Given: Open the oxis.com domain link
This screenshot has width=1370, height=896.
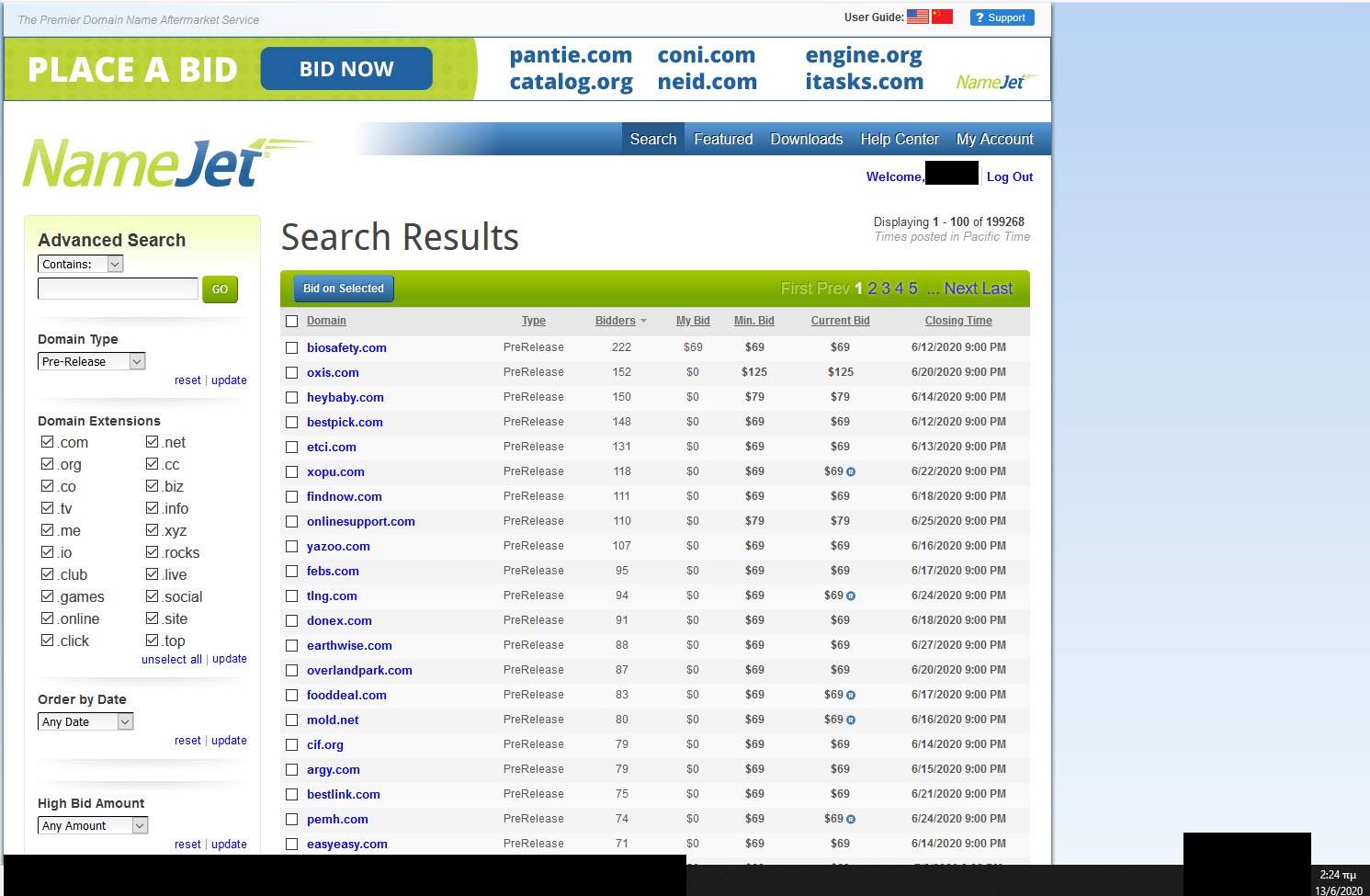Looking at the screenshot, I should pos(333,372).
